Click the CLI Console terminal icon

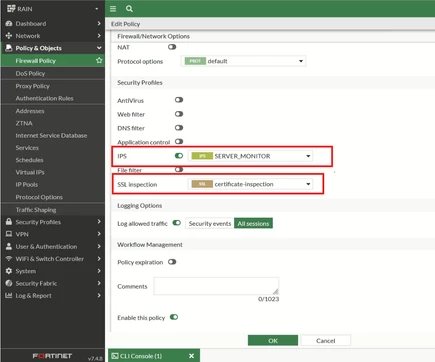pos(115,356)
